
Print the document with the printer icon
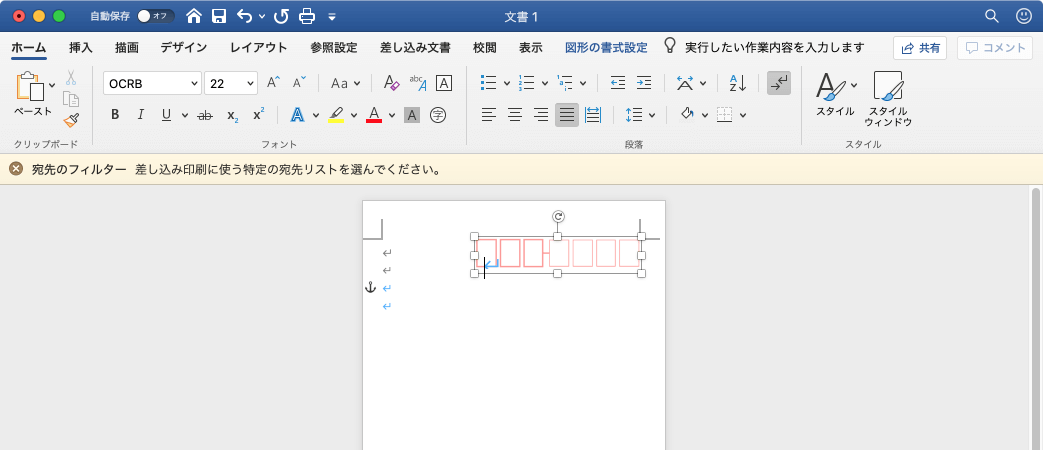(306, 16)
